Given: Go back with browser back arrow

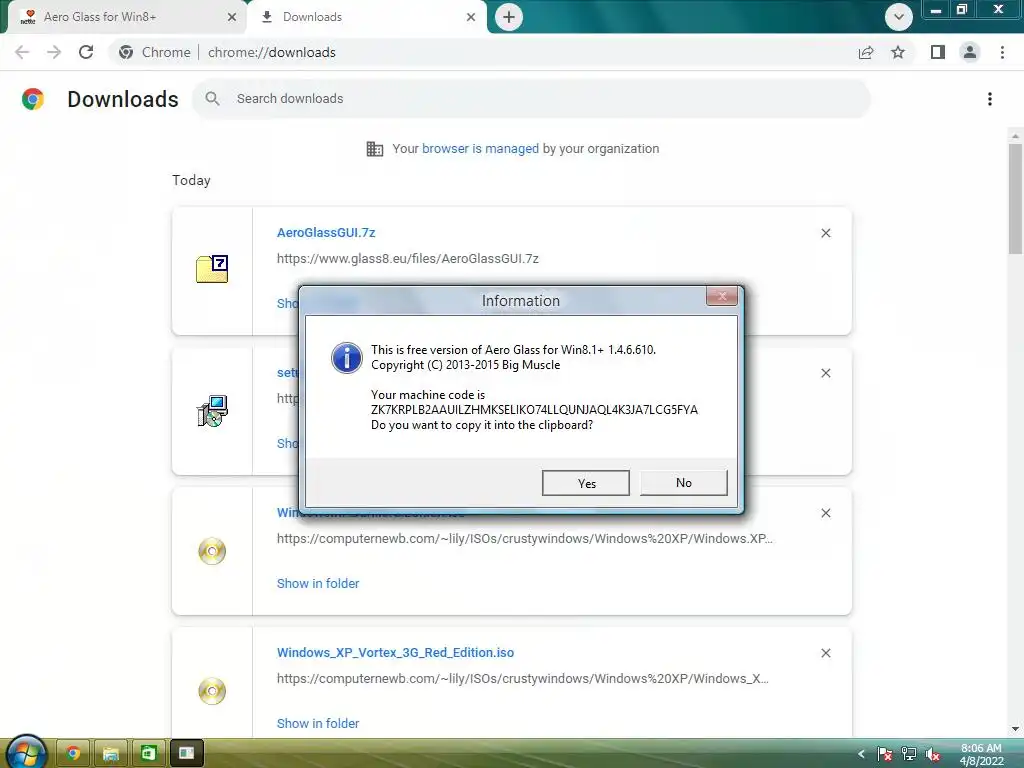Looking at the screenshot, I should pyautogui.click(x=22, y=52).
